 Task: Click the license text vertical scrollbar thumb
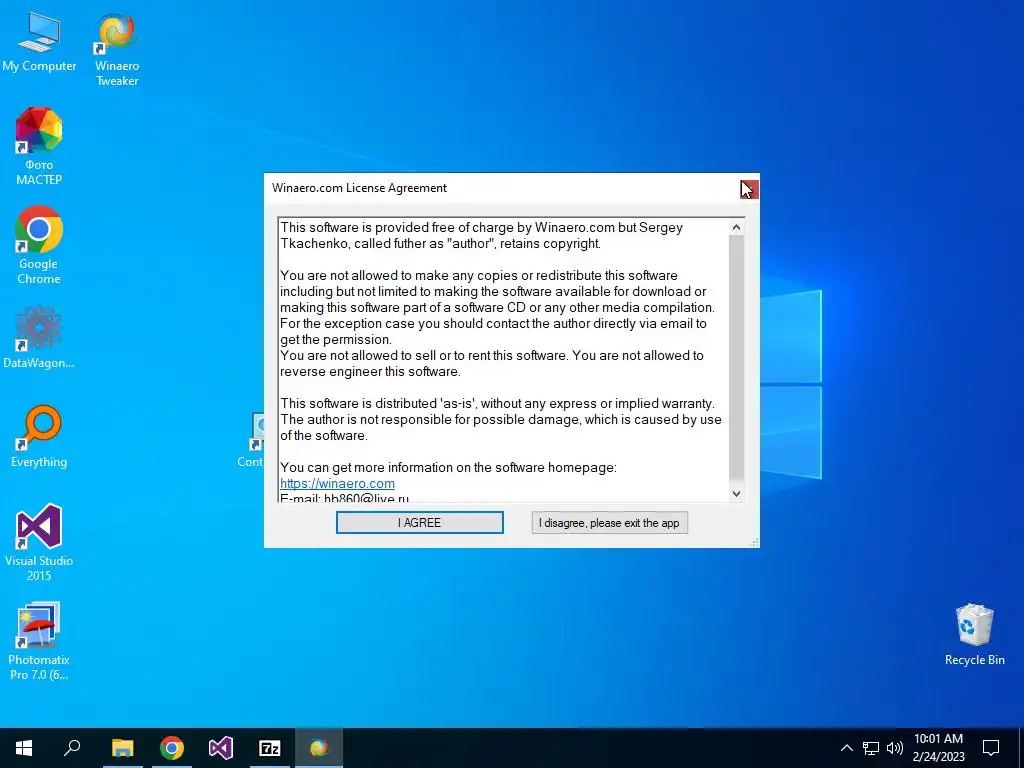(736, 357)
